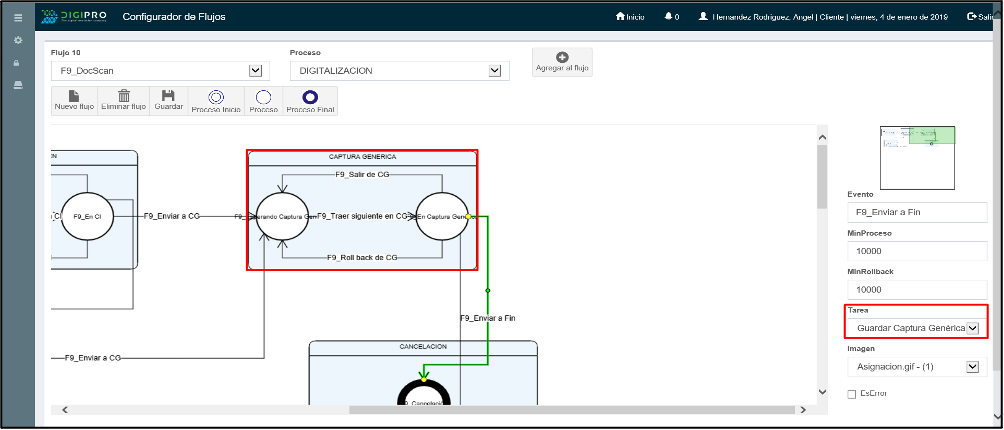Select the Proceso circle tool

click(263, 97)
